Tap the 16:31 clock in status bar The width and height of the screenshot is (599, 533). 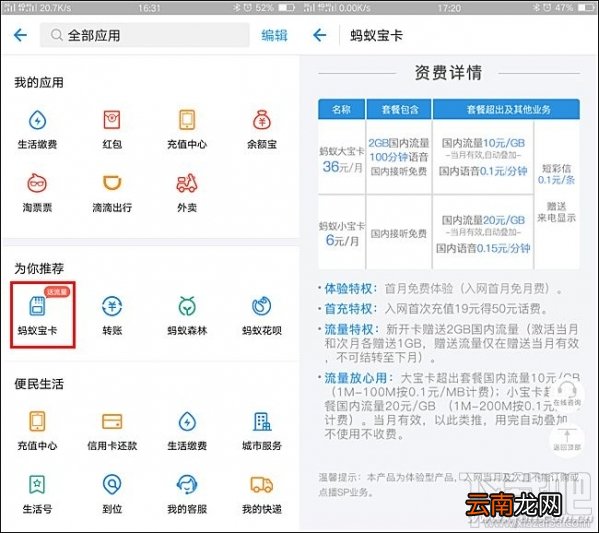(149, 8)
